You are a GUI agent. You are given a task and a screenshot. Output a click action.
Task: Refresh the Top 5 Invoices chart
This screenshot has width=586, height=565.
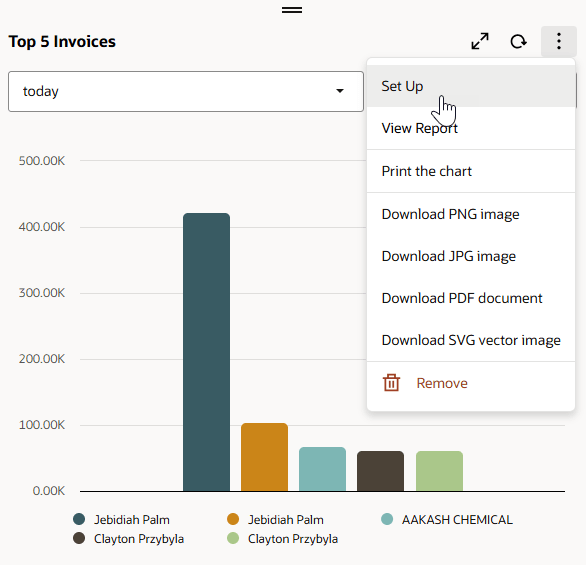tap(519, 41)
